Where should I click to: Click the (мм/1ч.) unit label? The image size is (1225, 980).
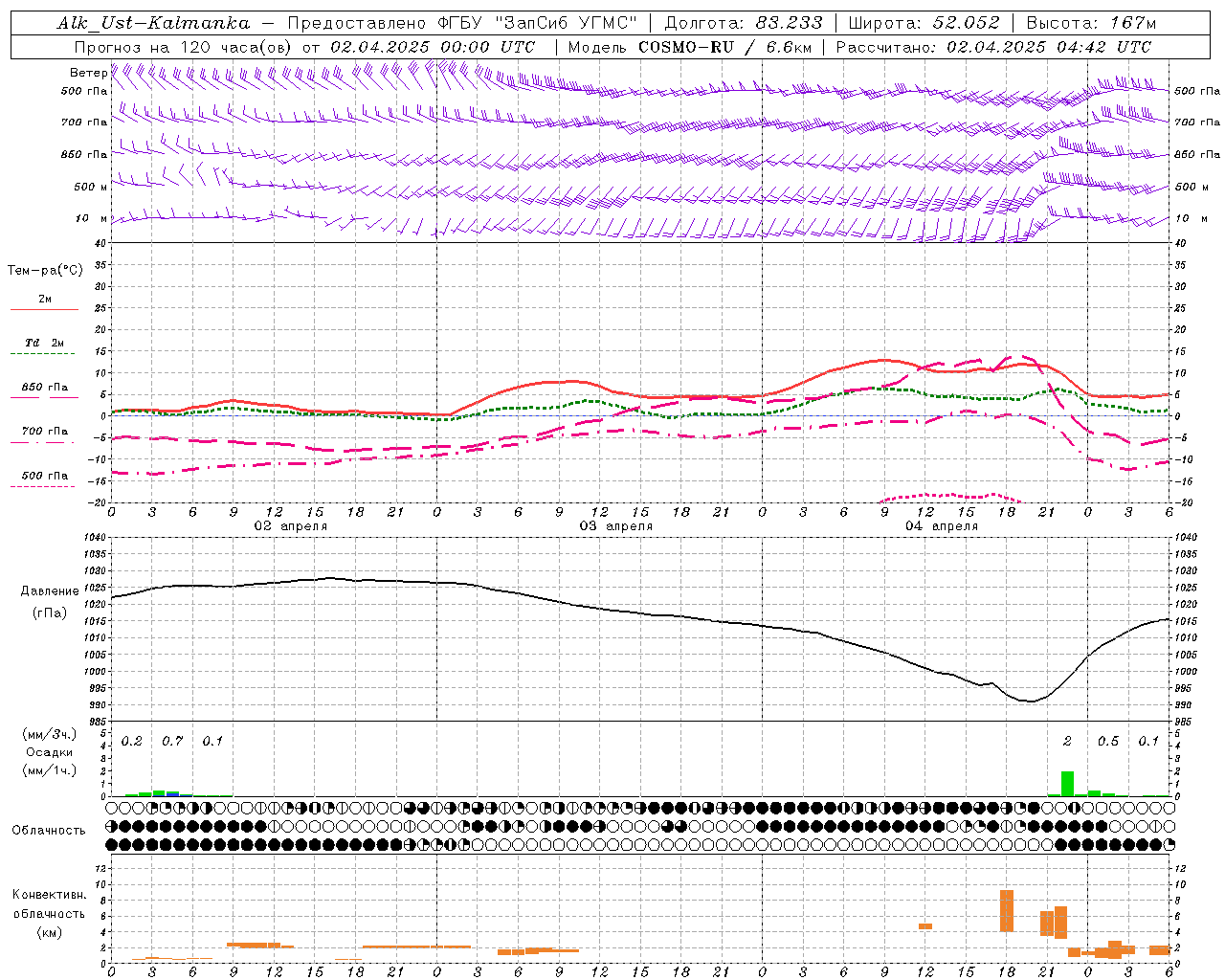(49, 770)
